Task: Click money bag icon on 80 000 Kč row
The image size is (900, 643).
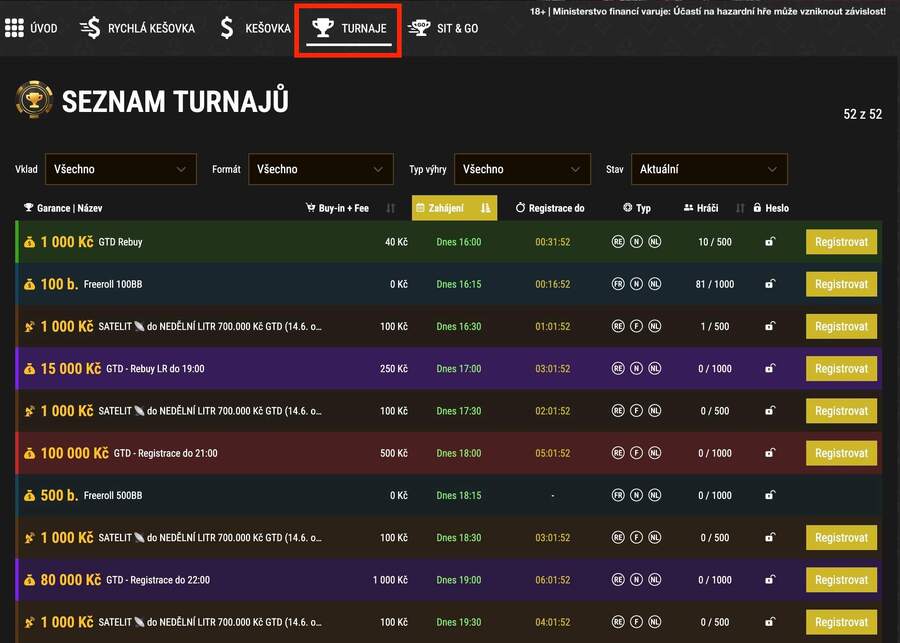Action: [x=29, y=580]
